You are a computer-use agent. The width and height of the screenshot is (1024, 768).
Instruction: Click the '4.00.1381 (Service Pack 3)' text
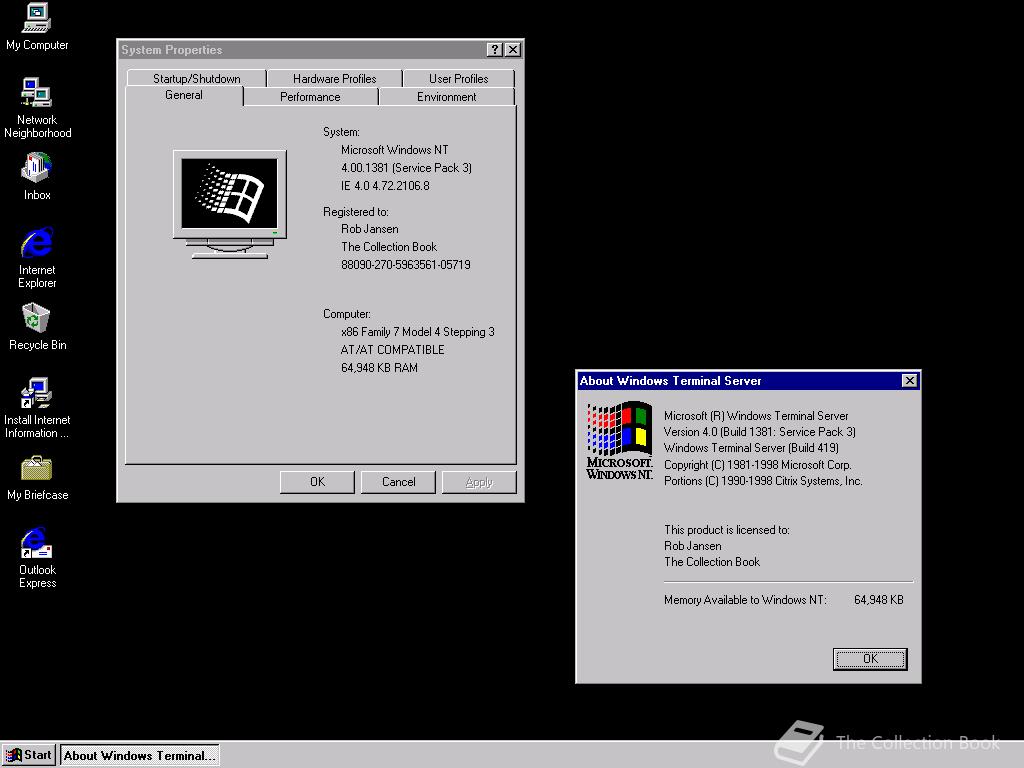pos(406,168)
